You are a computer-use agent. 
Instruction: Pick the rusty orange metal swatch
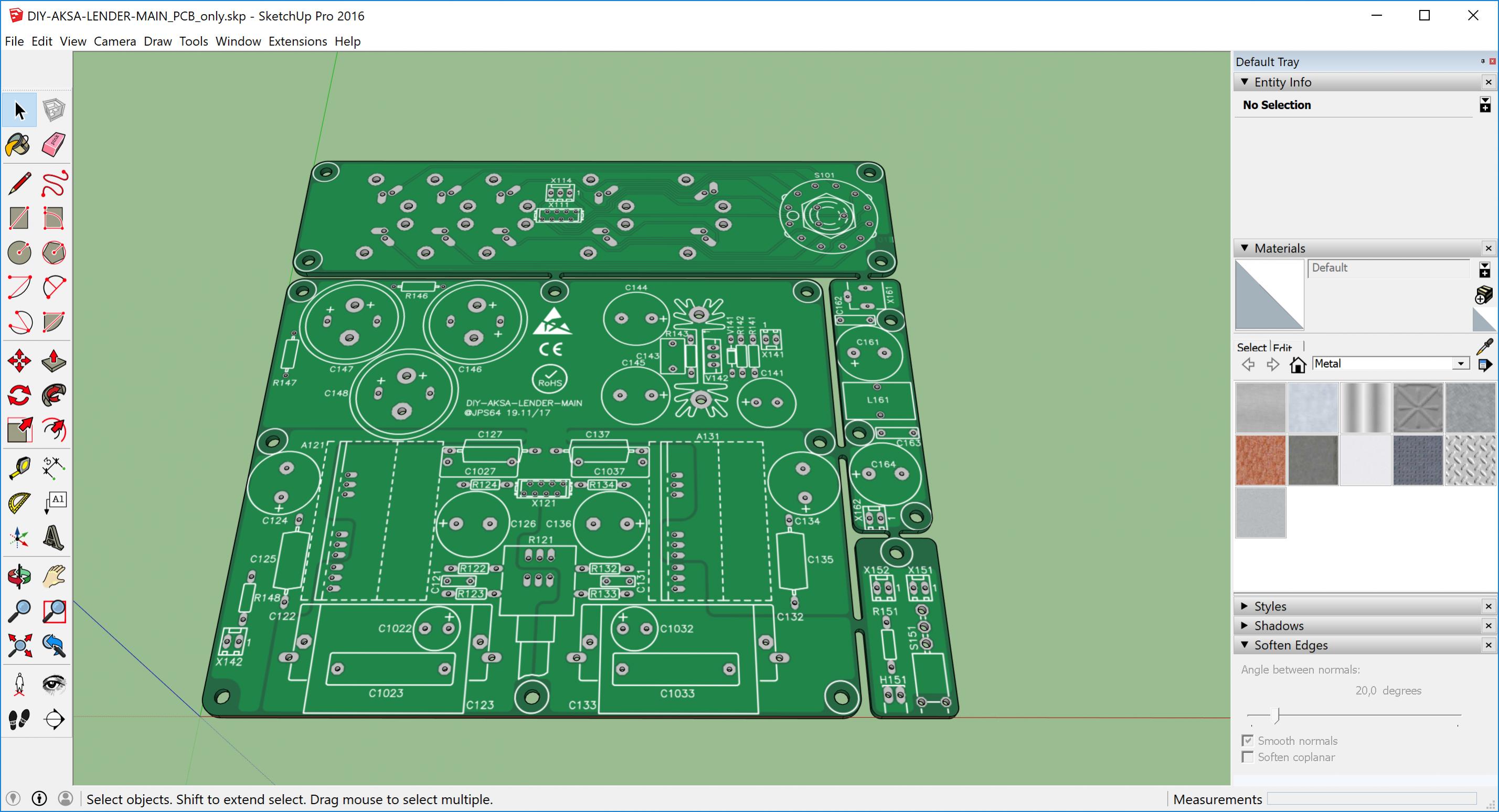point(1260,460)
